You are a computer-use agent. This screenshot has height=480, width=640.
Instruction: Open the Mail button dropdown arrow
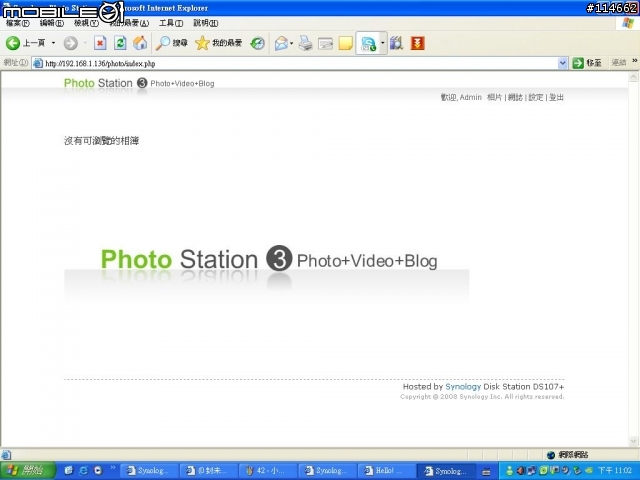[291, 43]
